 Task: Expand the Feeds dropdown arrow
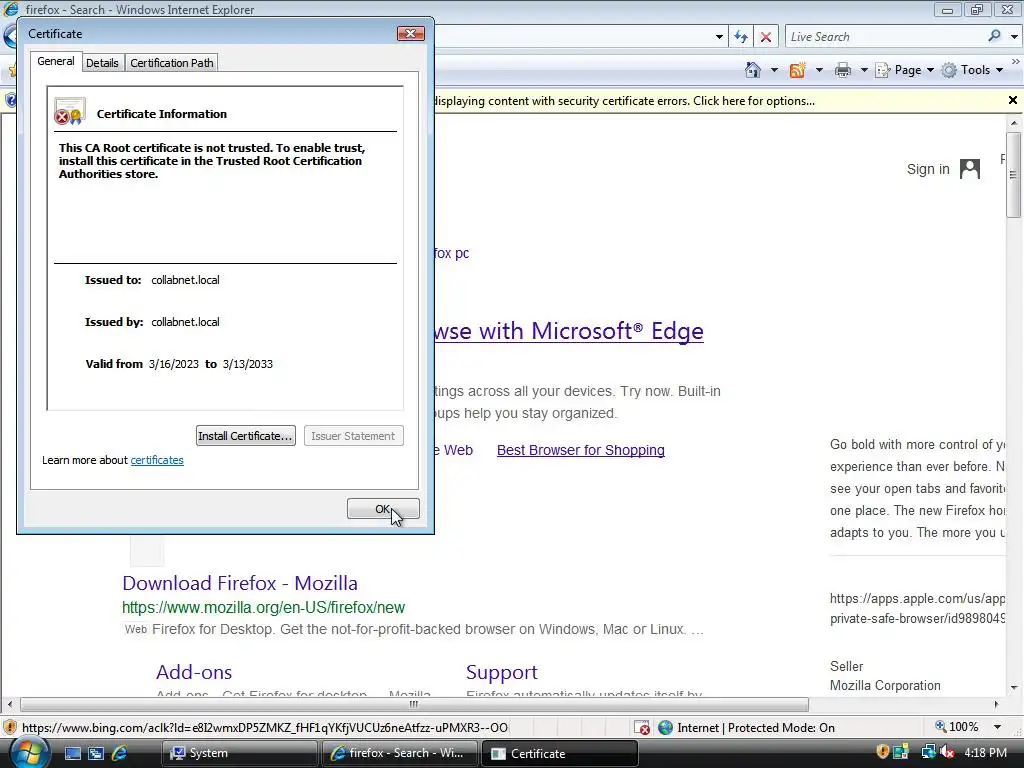click(x=819, y=70)
